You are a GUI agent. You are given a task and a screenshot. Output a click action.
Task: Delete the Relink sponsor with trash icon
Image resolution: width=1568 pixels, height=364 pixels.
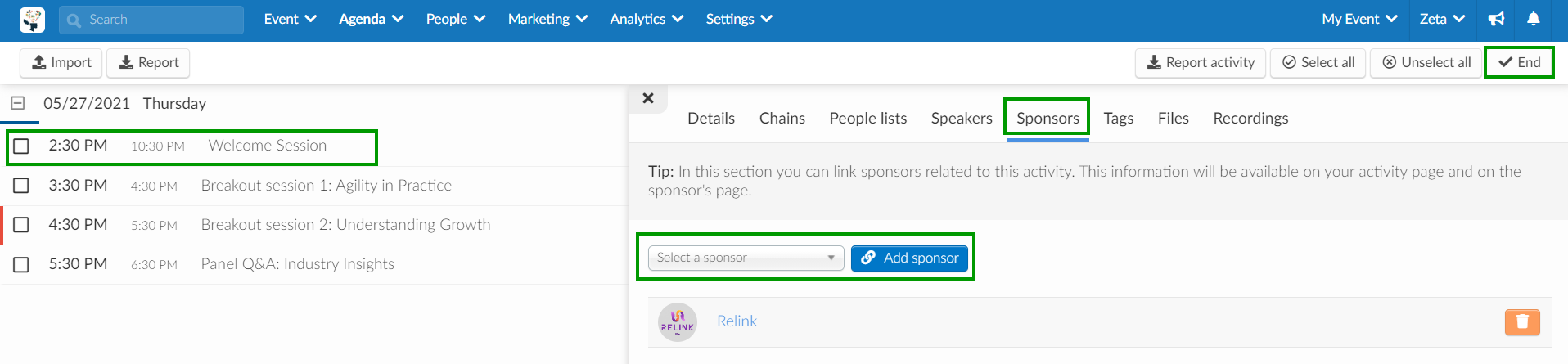1522,322
